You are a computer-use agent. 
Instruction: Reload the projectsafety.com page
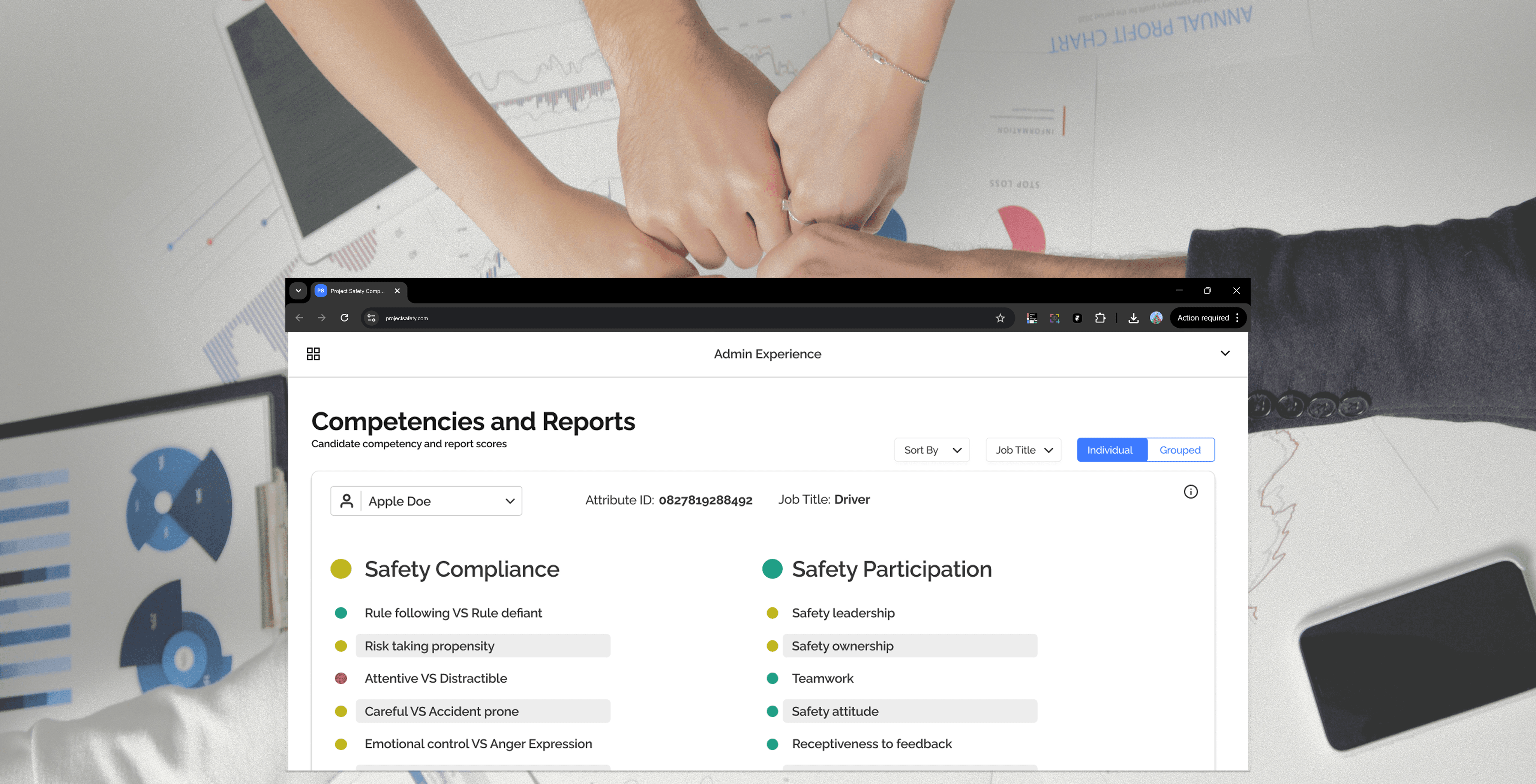click(x=344, y=318)
